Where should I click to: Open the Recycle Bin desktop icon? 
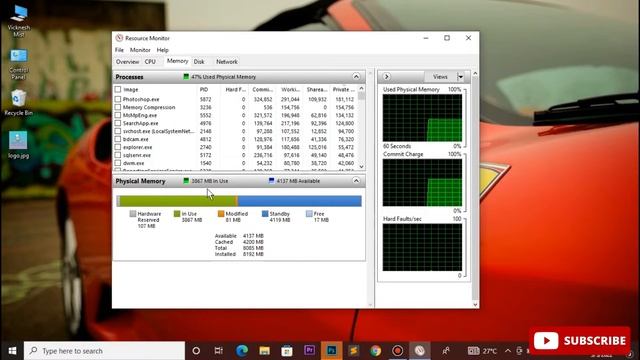[x=18, y=102]
